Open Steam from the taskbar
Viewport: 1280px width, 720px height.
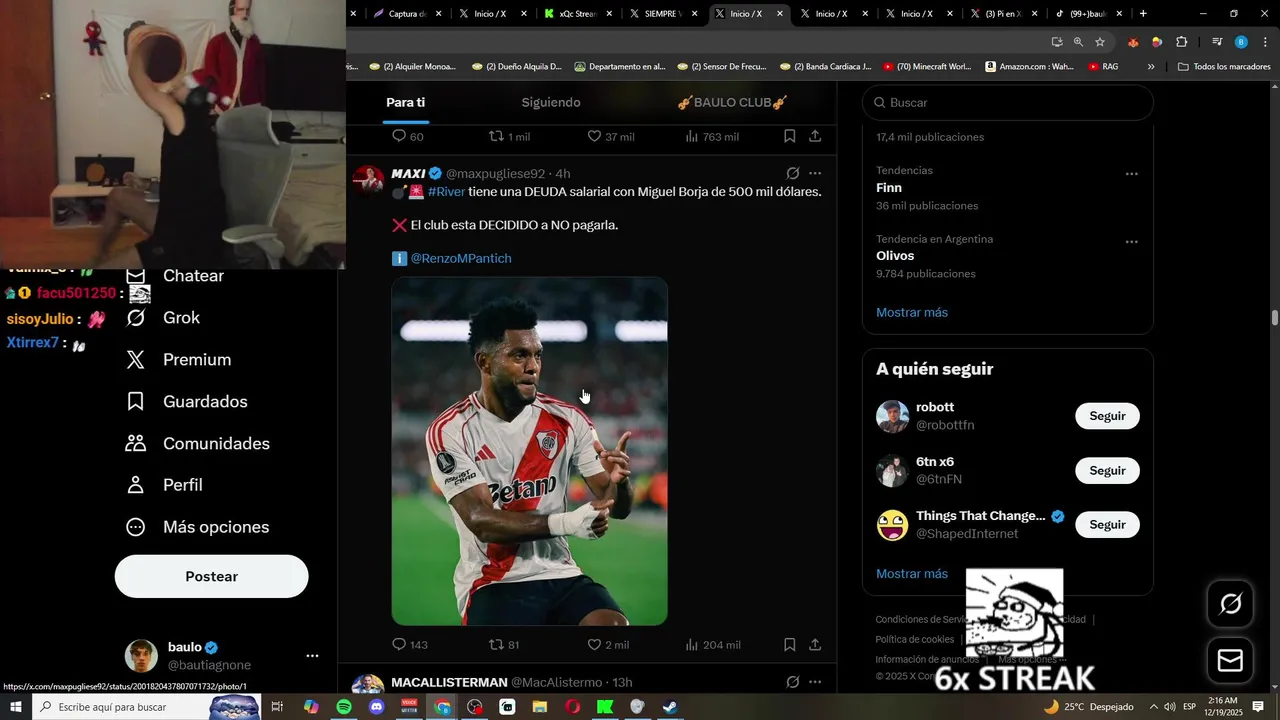pyautogui.click(x=670, y=707)
